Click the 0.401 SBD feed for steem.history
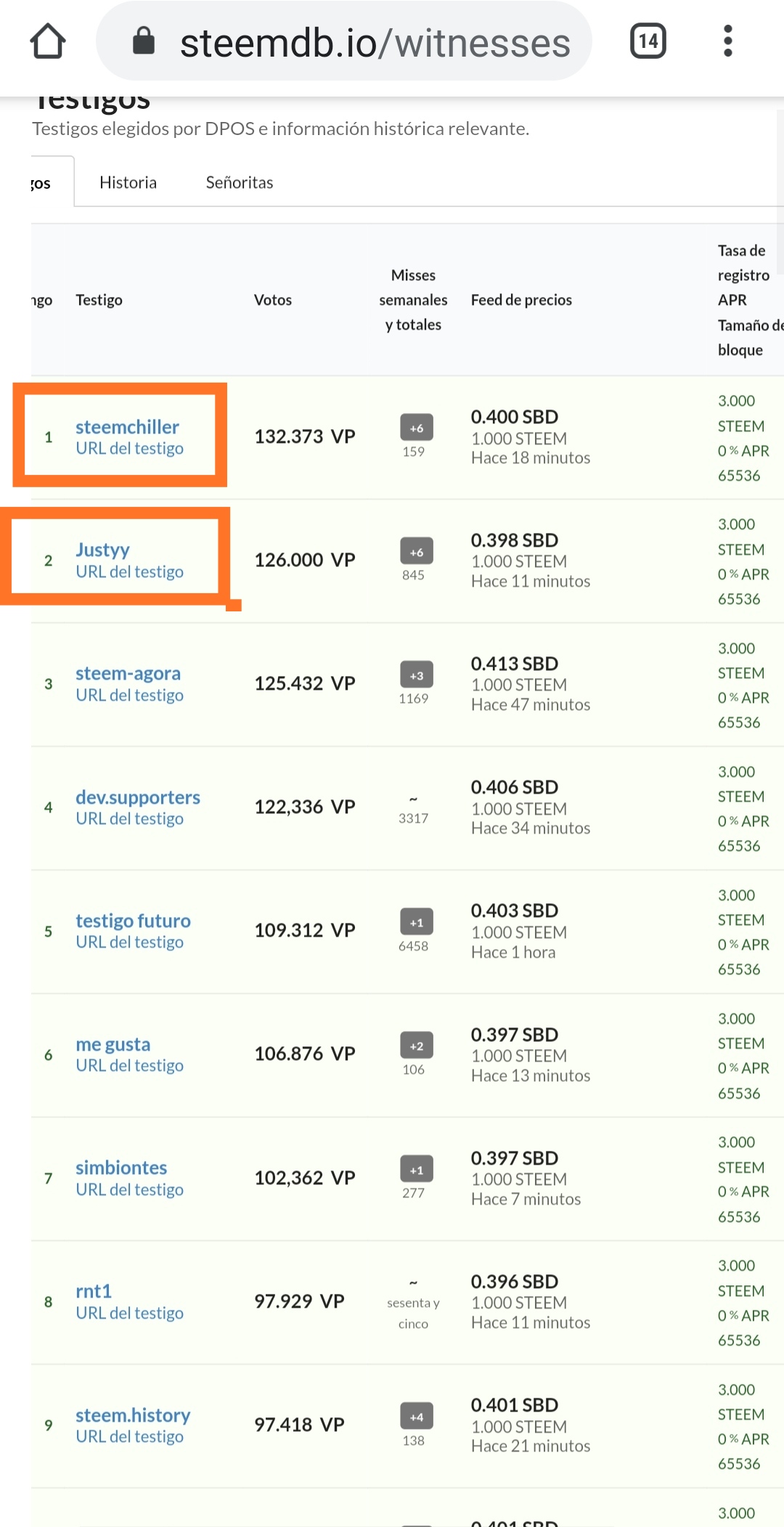 515,1405
